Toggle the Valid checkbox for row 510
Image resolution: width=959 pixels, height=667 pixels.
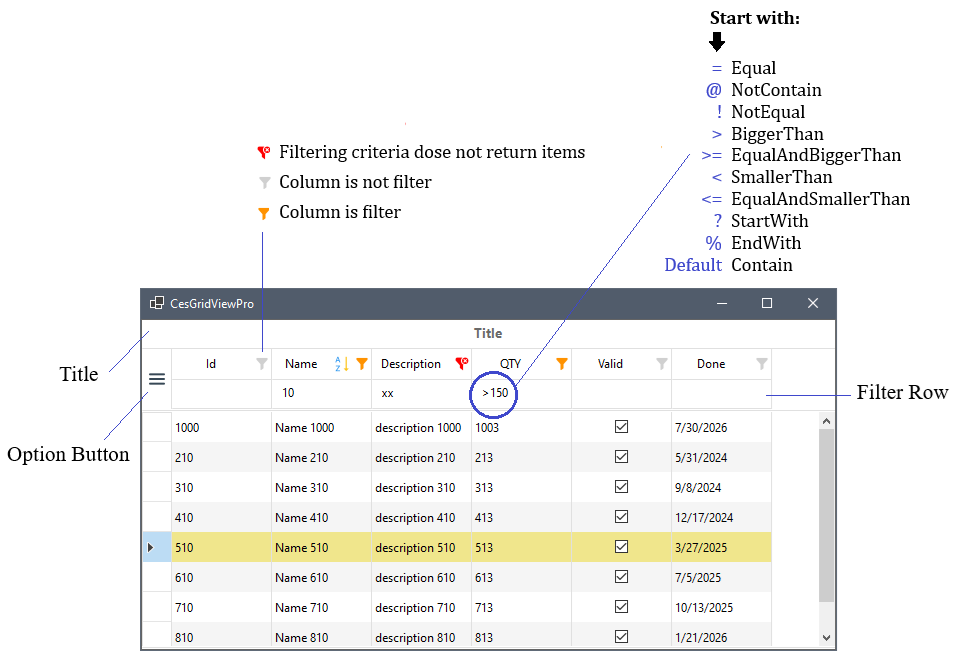pos(621,547)
